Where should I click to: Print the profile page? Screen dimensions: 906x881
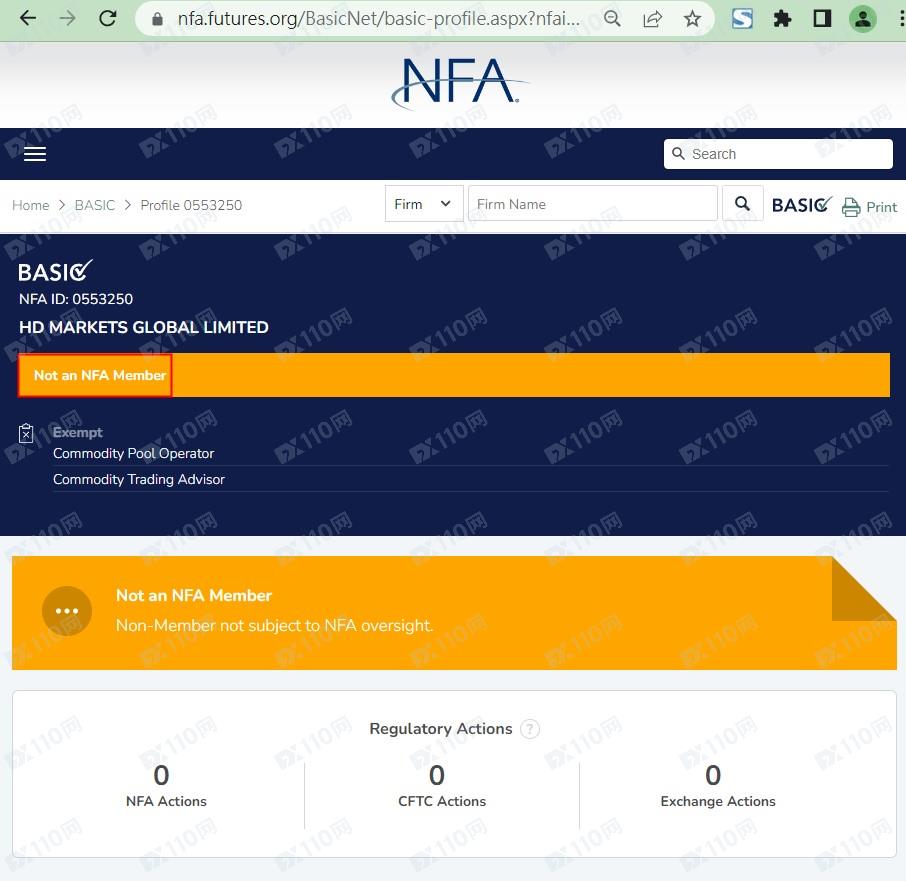(869, 207)
